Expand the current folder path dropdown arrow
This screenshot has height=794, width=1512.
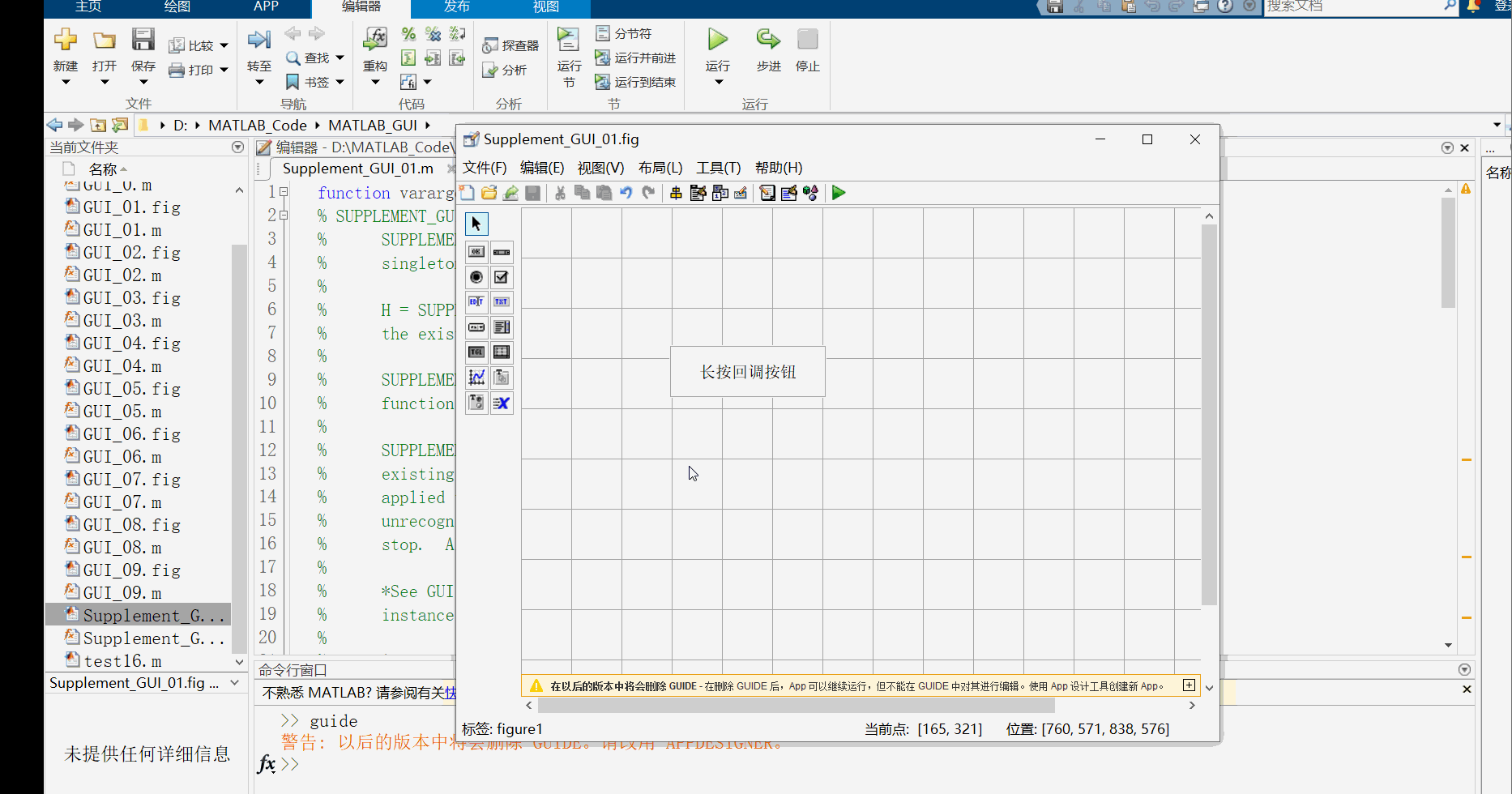1496,125
